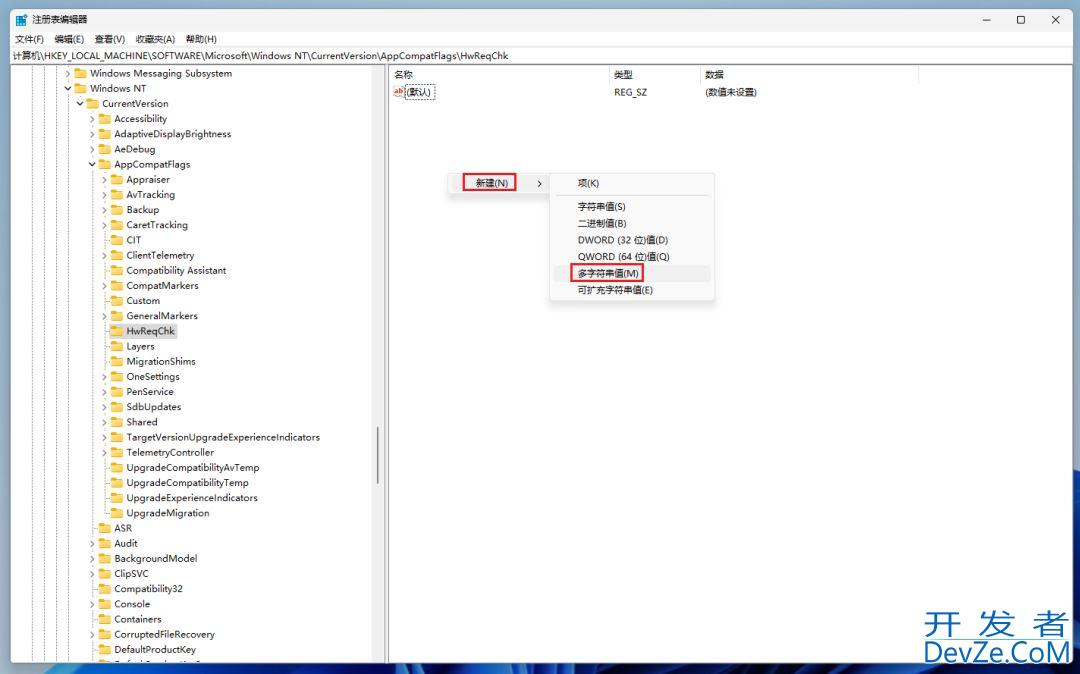Expand the Appraiser key
Screen dimensions: 1080x674
click(104, 180)
